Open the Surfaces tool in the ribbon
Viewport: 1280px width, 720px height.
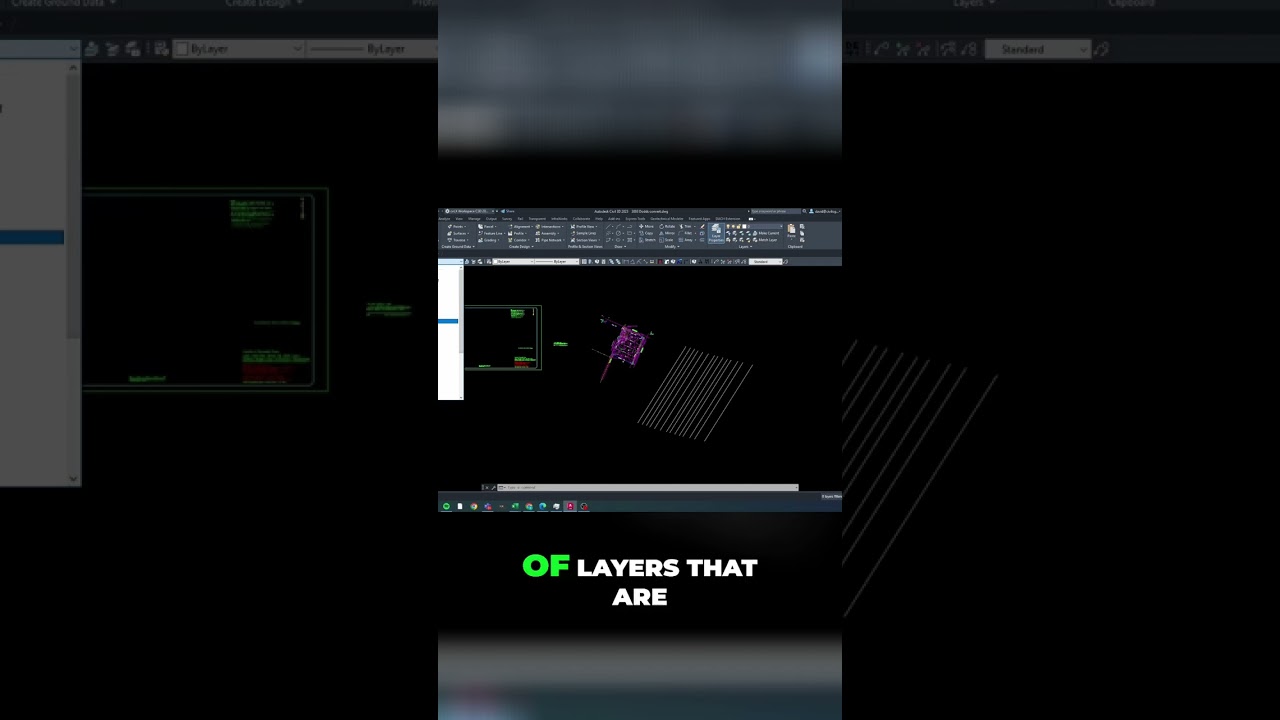[x=458, y=233]
